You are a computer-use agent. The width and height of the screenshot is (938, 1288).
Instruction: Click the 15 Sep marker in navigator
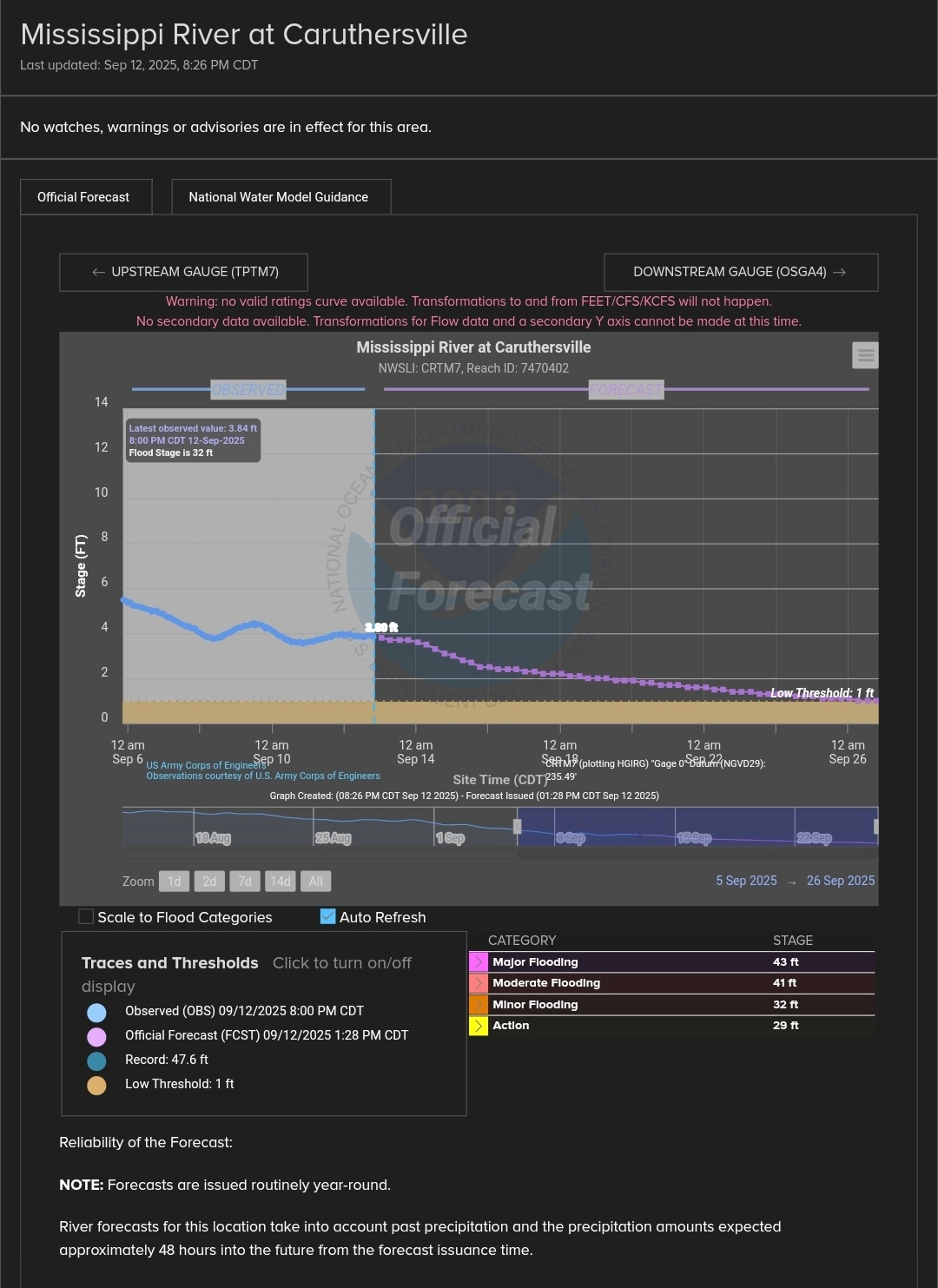[694, 838]
